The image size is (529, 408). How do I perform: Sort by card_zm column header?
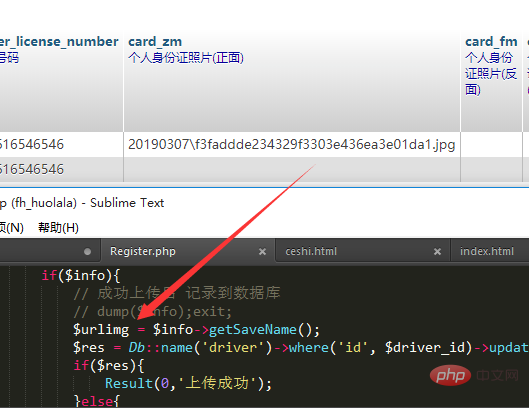[x=155, y=42]
